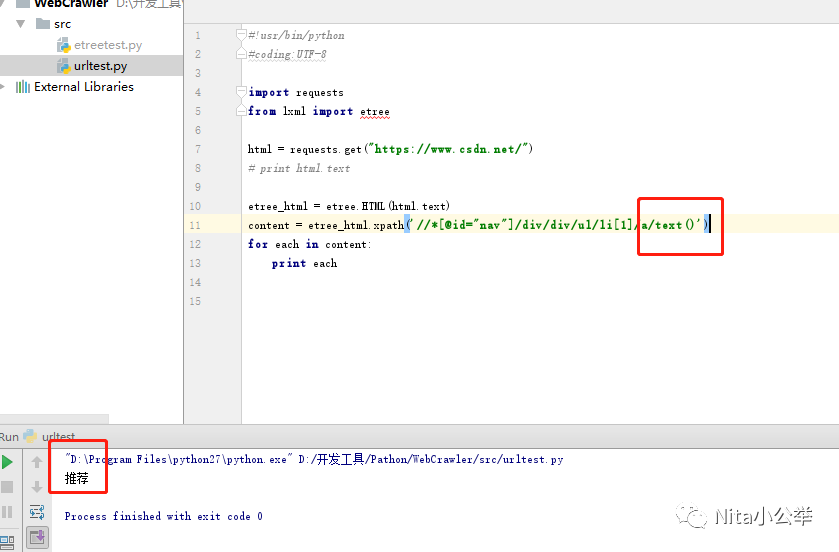Click 'etree_html = etree.HTML(html.text)' line
Screen dimensions: 839x552
click(349, 206)
